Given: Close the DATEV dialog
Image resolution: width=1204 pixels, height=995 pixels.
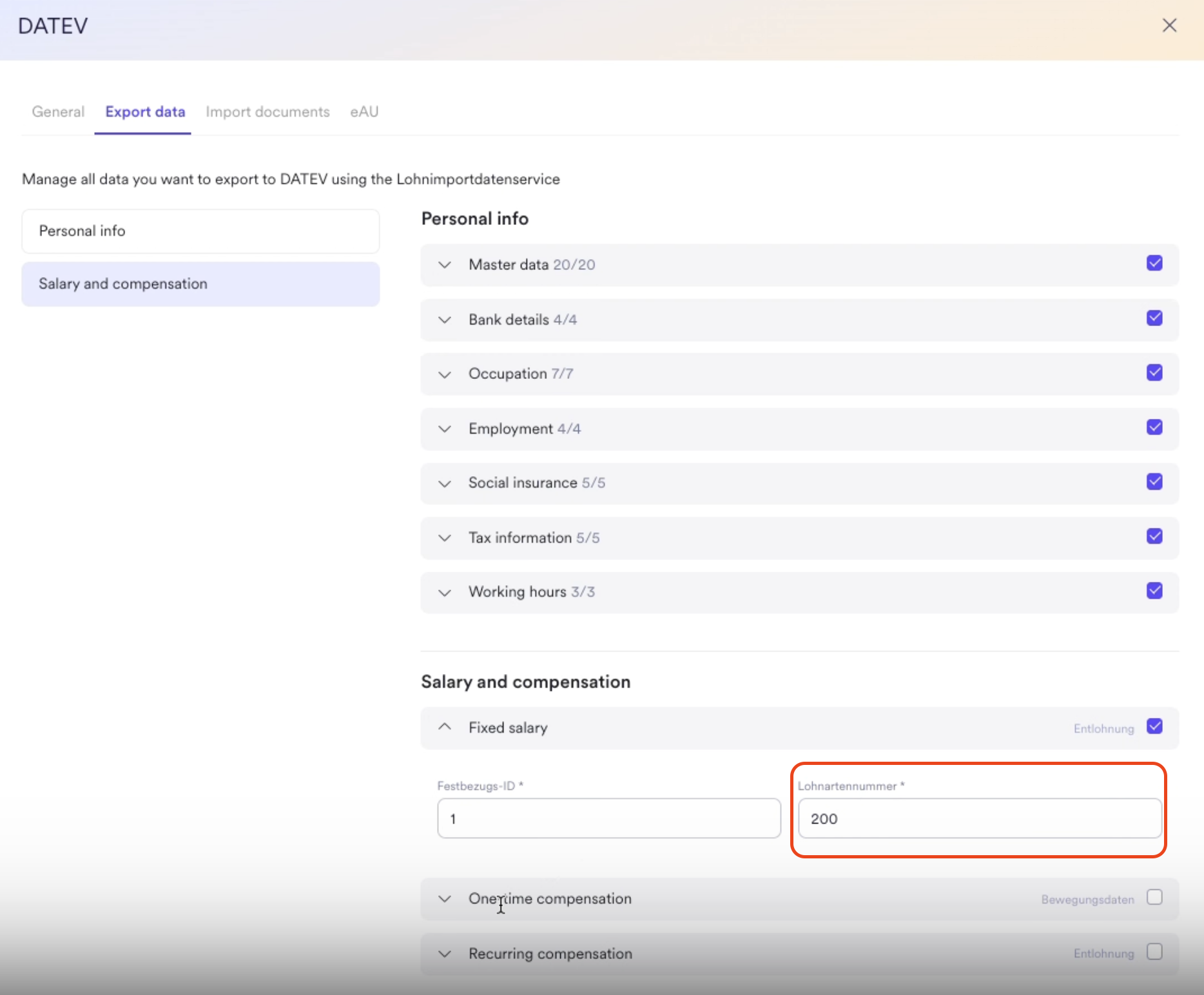Looking at the screenshot, I should [x=1170, y=25].
